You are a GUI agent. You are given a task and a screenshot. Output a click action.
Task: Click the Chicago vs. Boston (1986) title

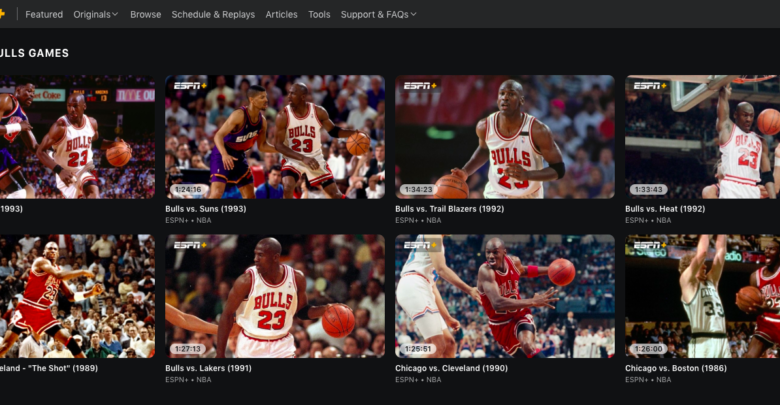[676, 368]
